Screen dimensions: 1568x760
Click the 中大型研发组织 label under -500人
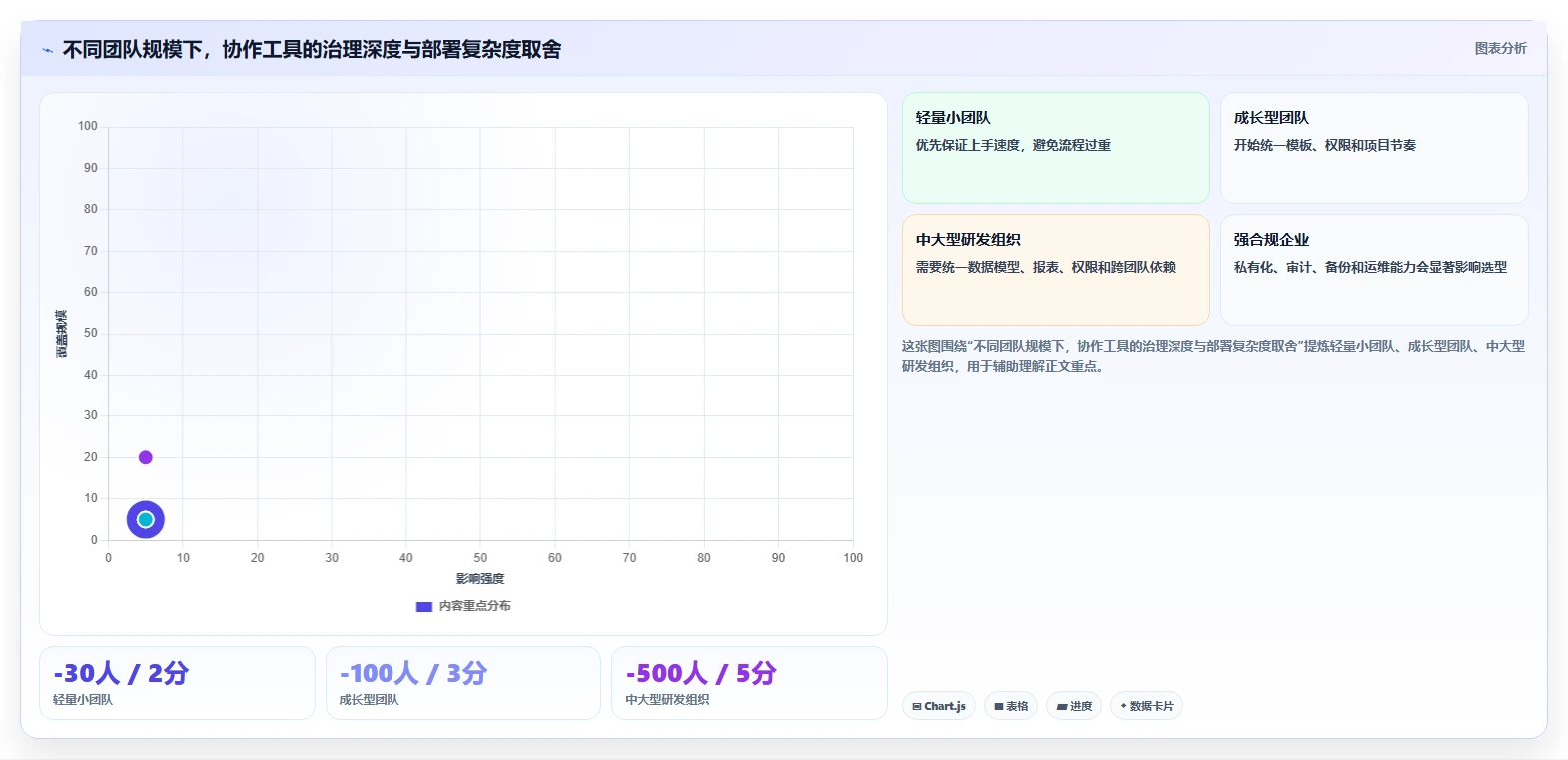[x=667, y=700]
